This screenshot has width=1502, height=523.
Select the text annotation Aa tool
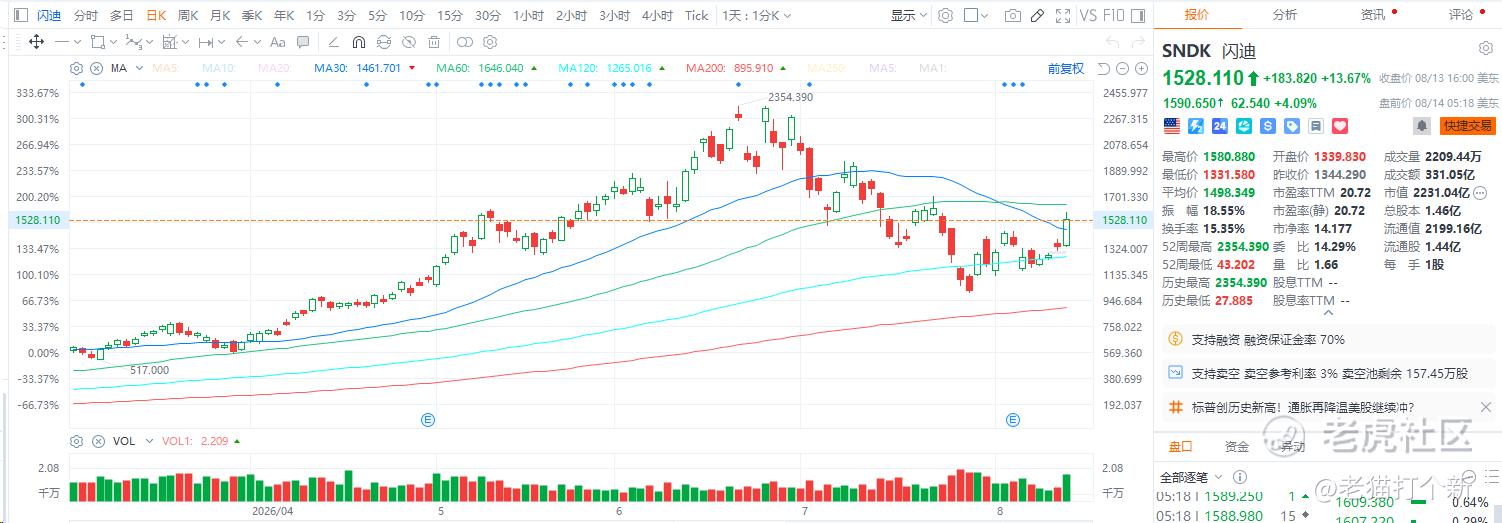[278, 42]
